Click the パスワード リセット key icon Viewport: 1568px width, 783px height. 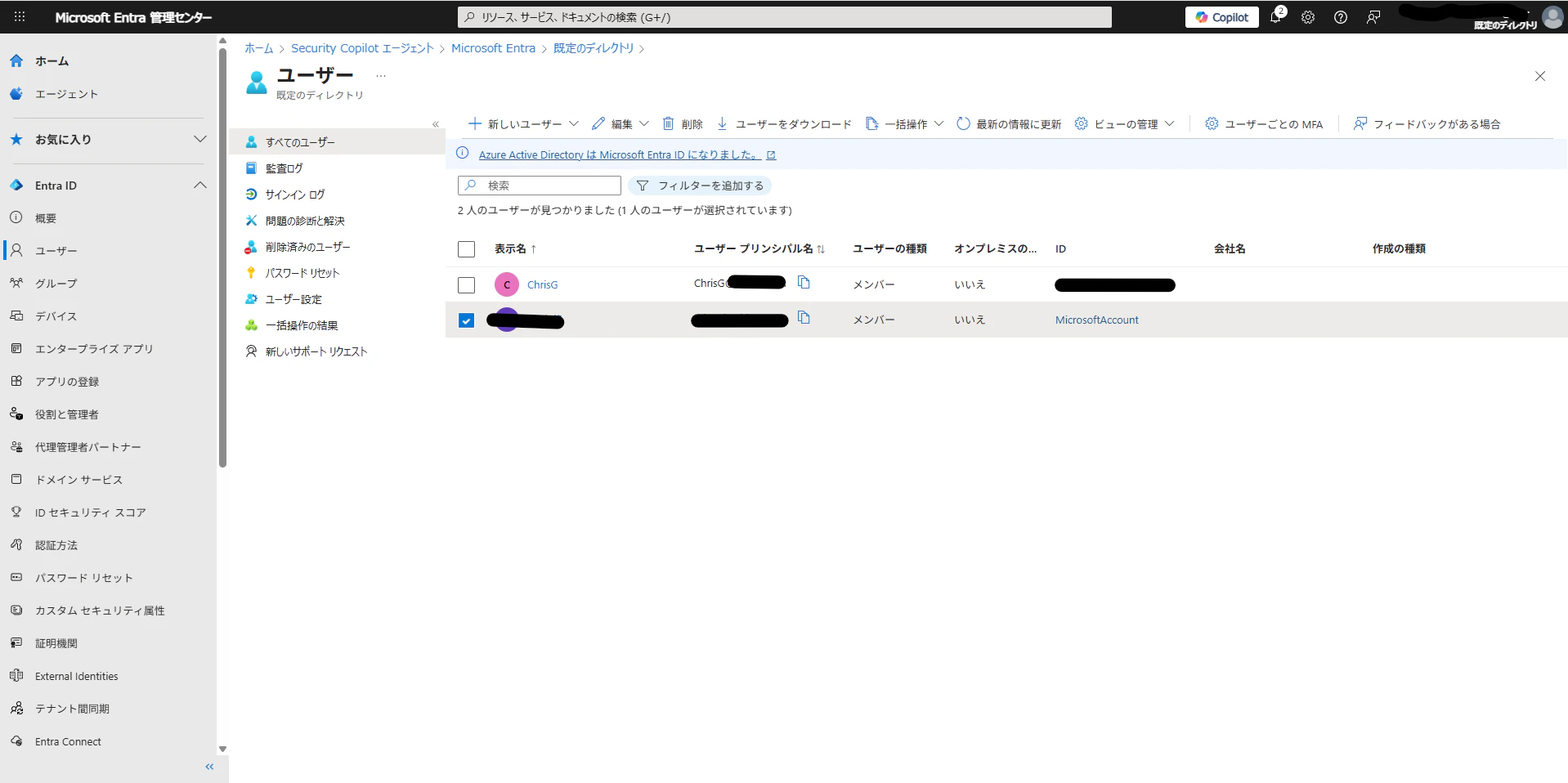pyautogui.click(x=252, y=272)
